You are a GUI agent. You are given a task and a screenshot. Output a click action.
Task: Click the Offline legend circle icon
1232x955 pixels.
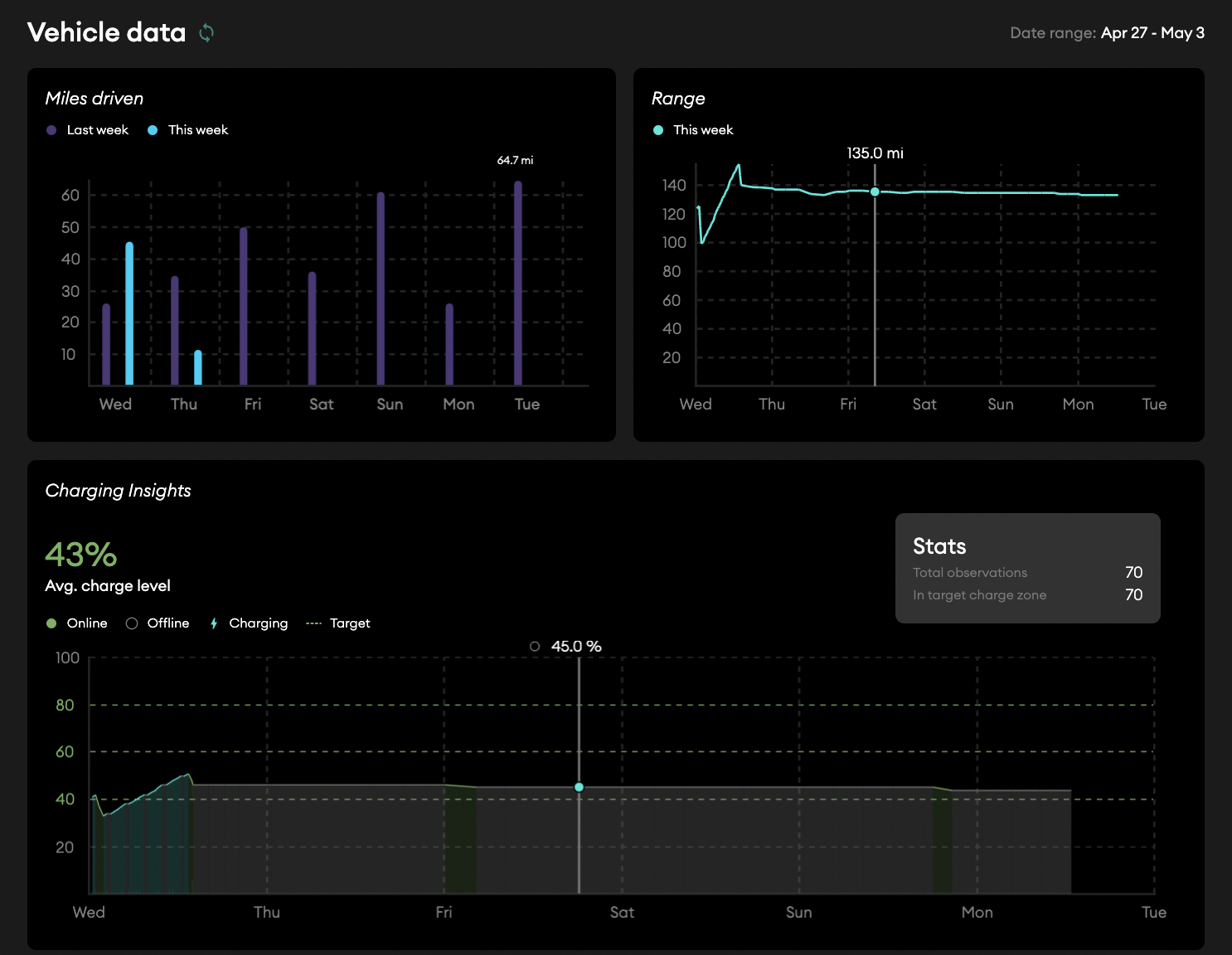[x=132, y=623]
